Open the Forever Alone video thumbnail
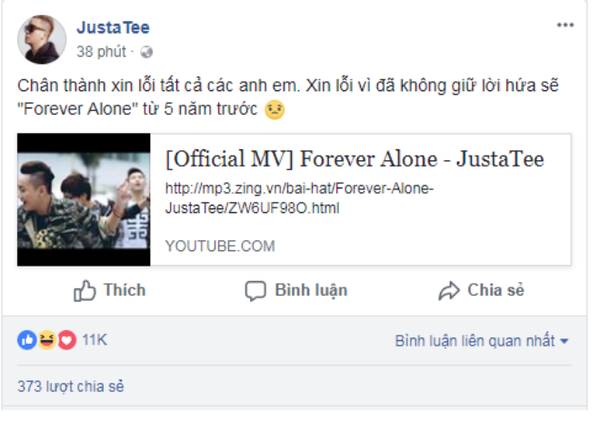Viewport: 600px width, 435px height. tap(84, 199)
